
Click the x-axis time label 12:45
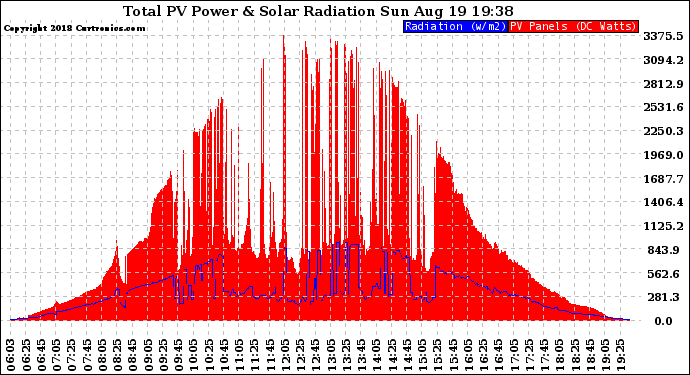coord(316,355)
